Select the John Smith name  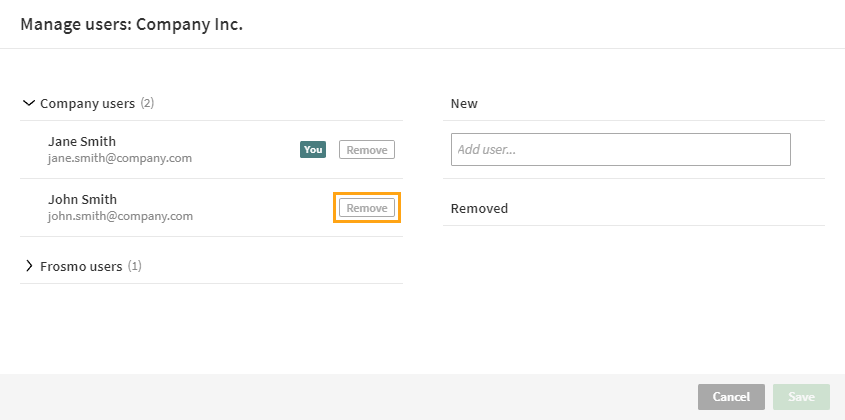[x=82, y=199]
